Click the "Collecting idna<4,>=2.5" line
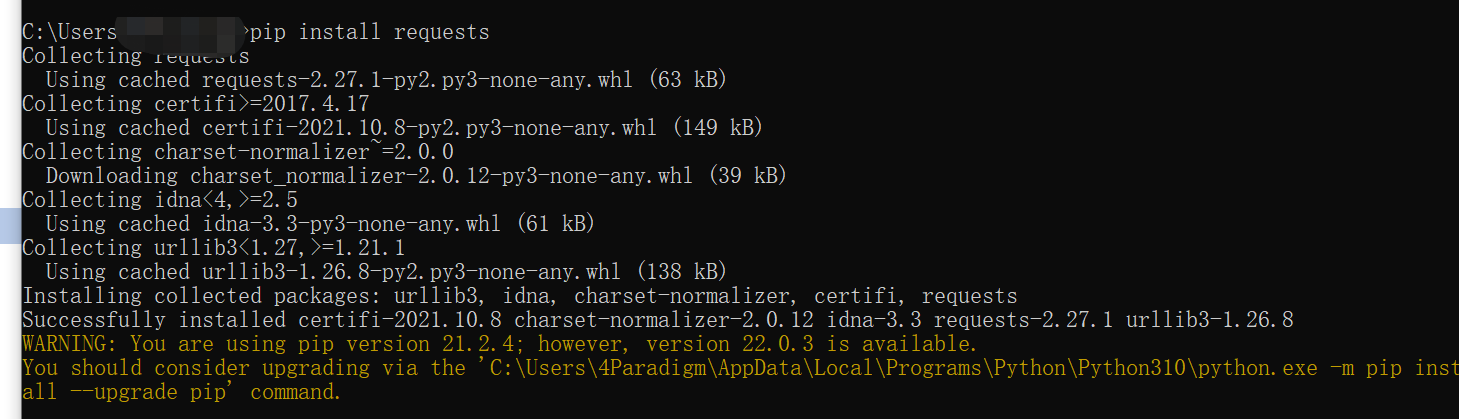 coord(159,200)
